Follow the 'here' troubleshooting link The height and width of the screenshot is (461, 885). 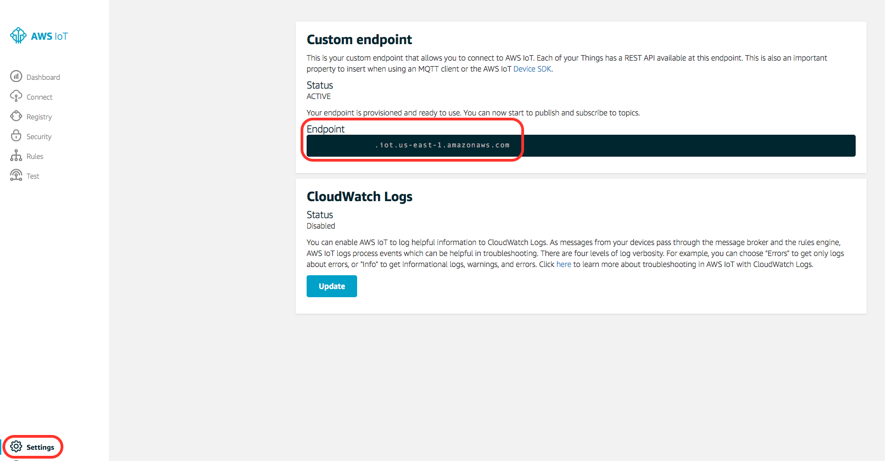pyautogui.click(x=563, y=264)
